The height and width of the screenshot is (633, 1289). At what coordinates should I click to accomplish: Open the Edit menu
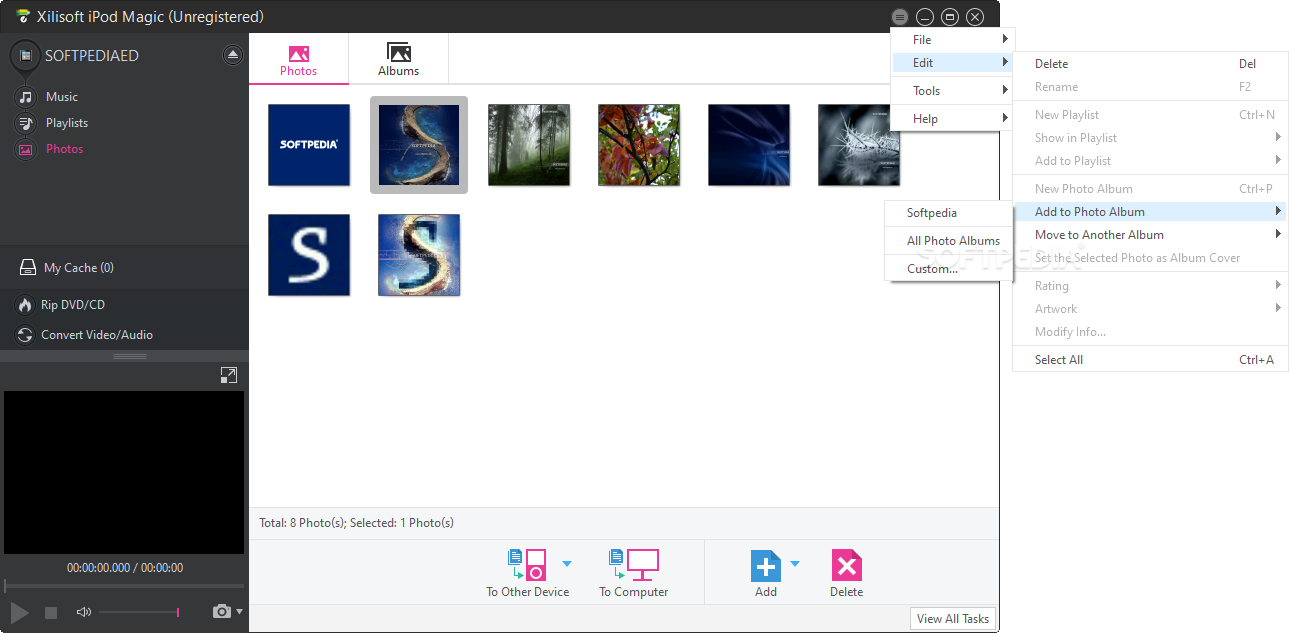(x=953, y=63)
